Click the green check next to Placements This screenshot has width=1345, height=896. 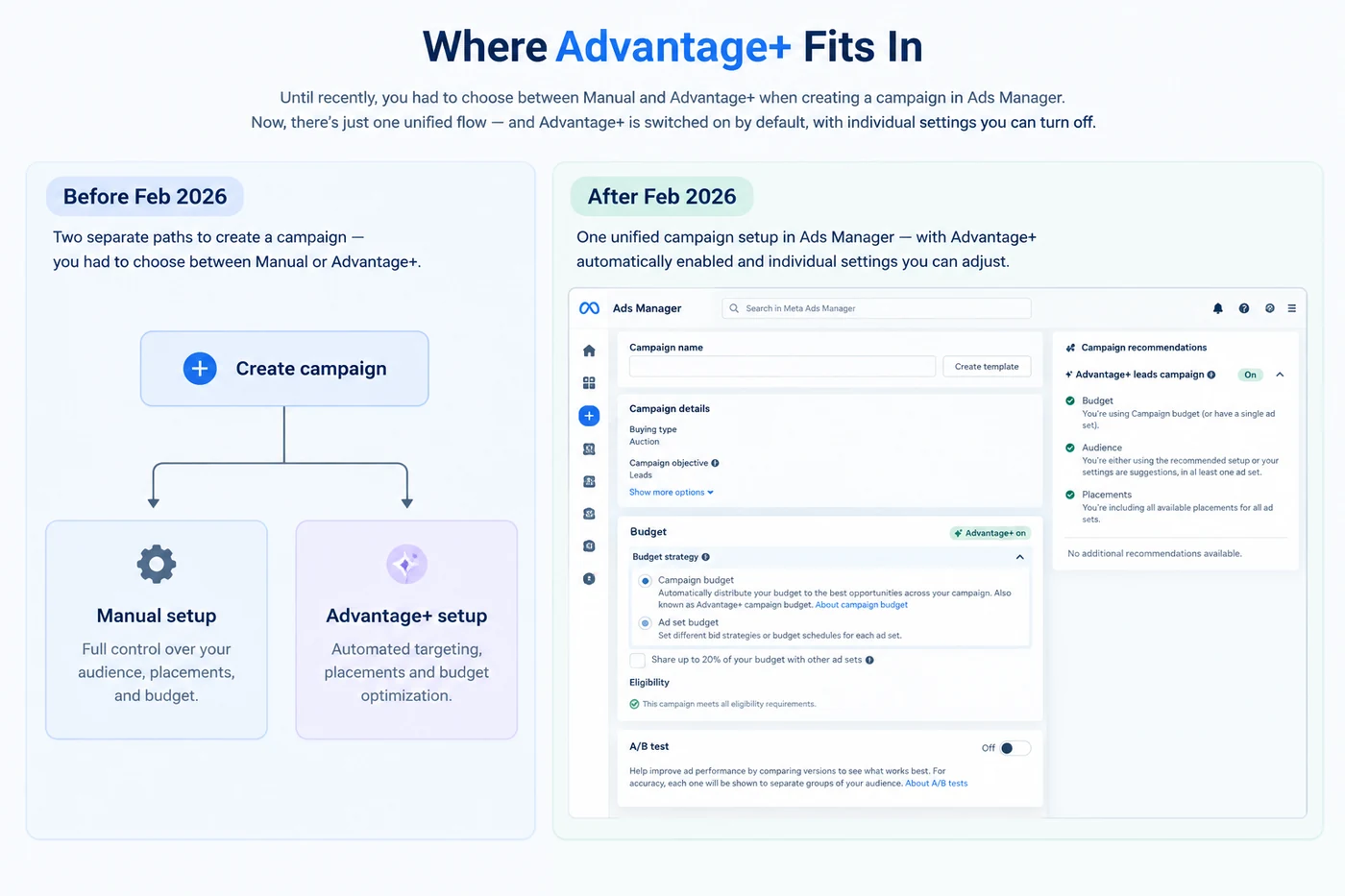click(1070, 495)
